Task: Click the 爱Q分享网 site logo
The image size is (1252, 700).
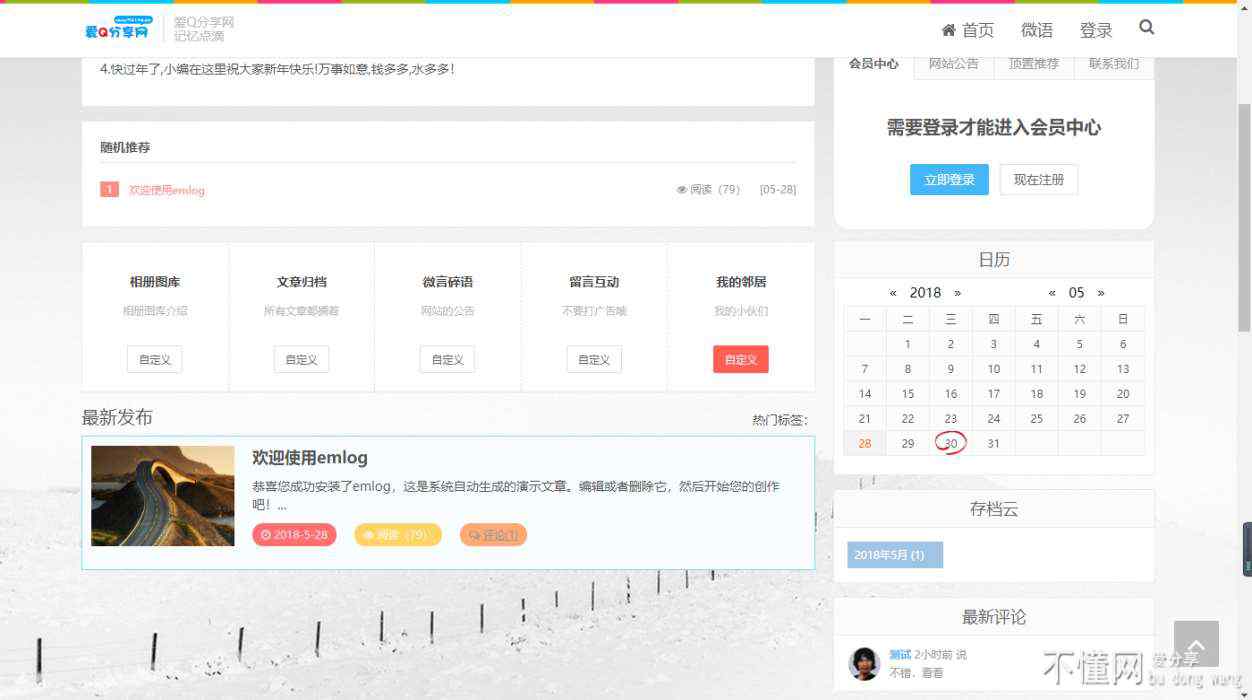Action: [x=118, y=28]
